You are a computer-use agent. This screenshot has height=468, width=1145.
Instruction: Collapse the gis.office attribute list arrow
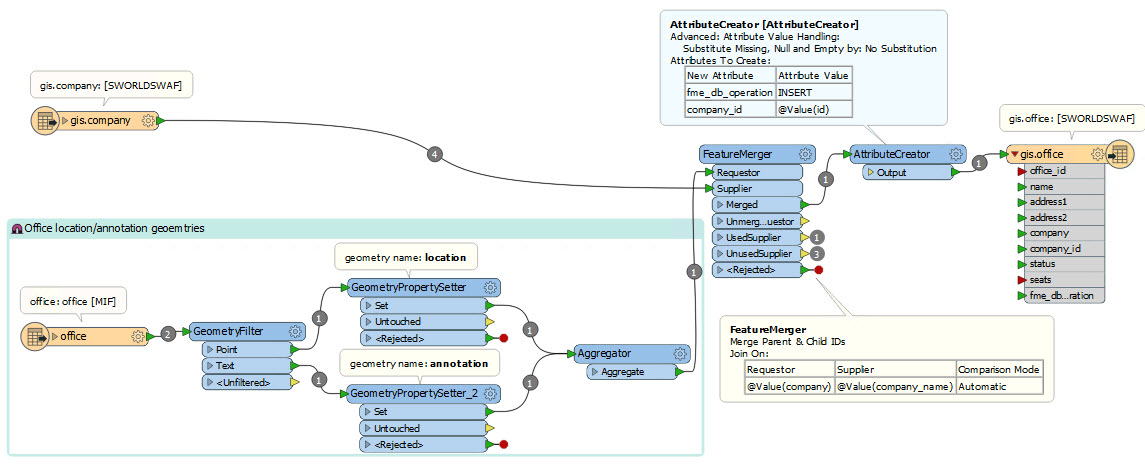coord(1014,155)
